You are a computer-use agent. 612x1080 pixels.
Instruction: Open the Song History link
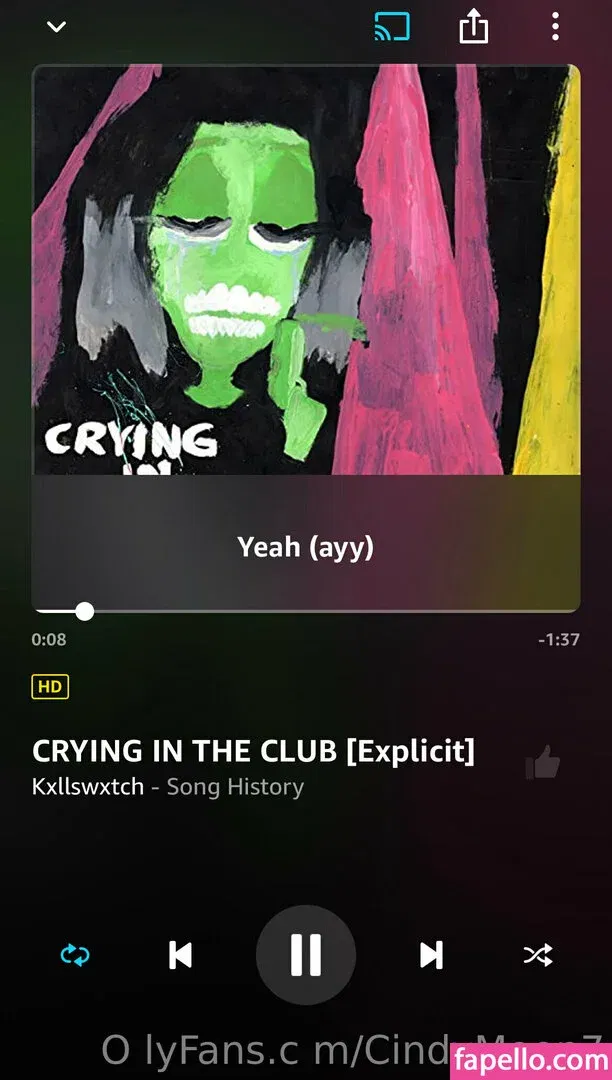(x=235, y=787)
